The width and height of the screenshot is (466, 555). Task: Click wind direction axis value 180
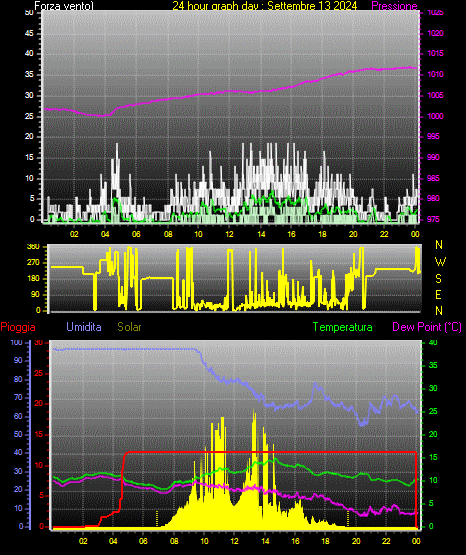[33, 279]
